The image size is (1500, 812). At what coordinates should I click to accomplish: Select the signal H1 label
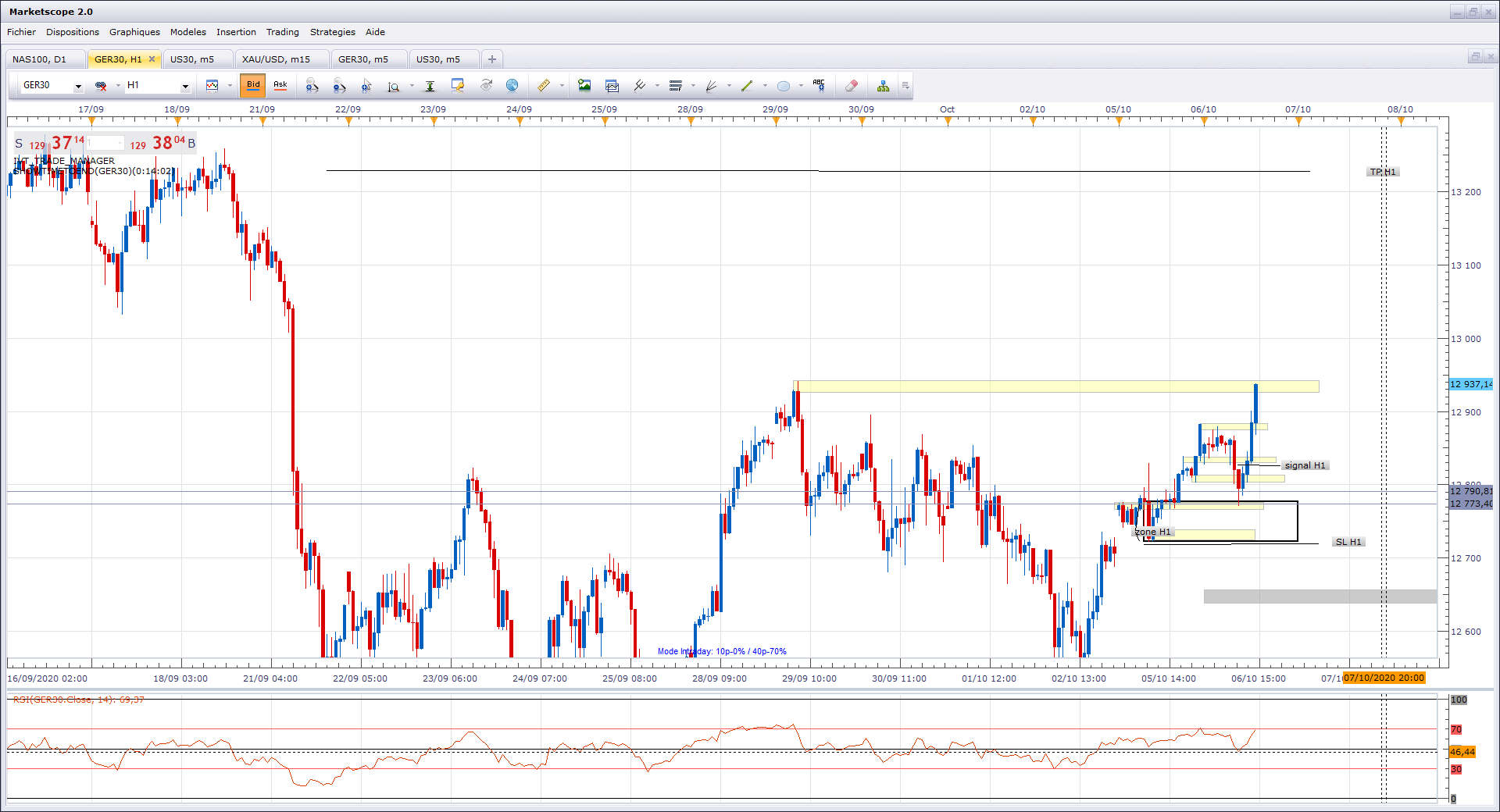coord(1305,465)
